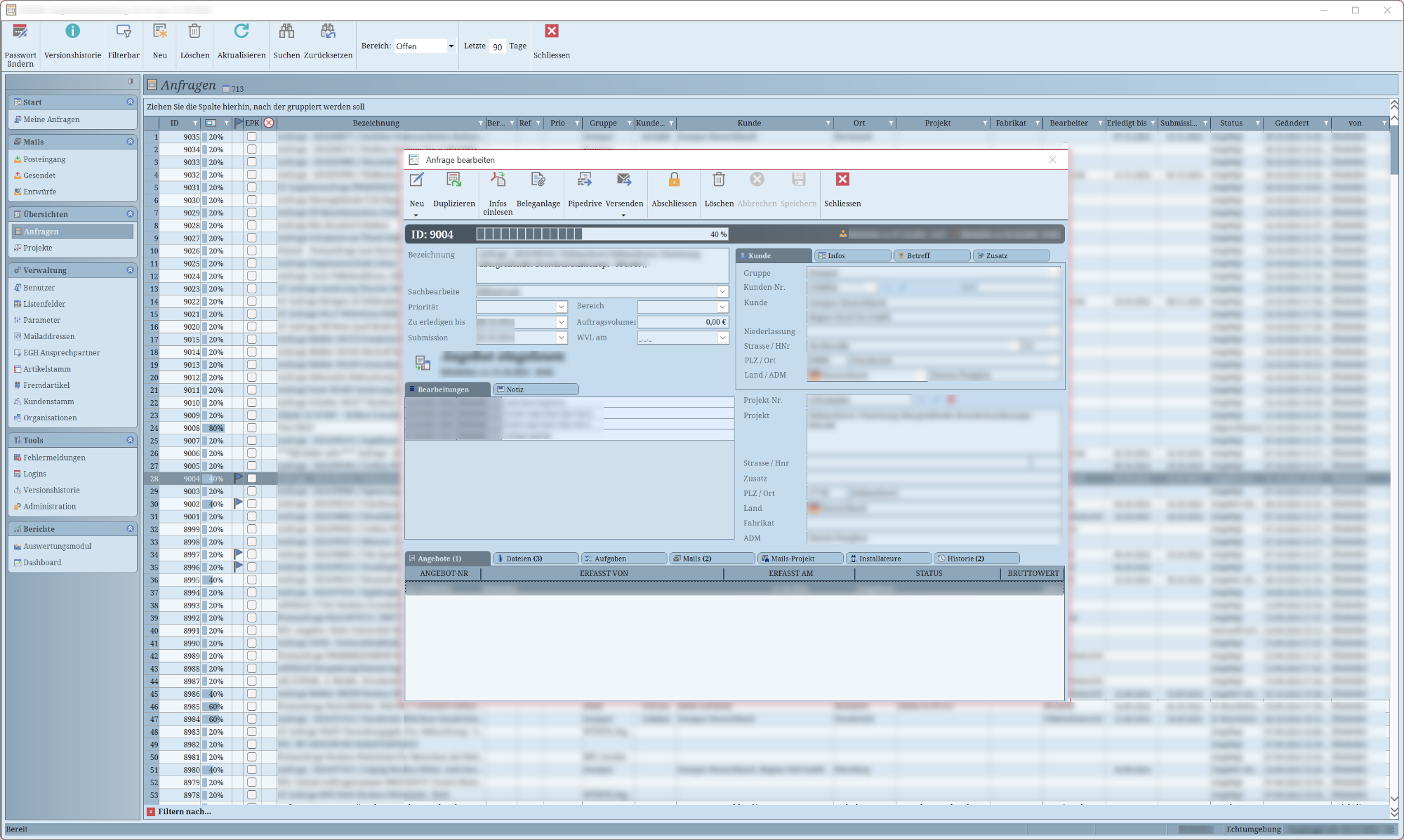Click the Versionshistorie info icon

click(72, 32)
